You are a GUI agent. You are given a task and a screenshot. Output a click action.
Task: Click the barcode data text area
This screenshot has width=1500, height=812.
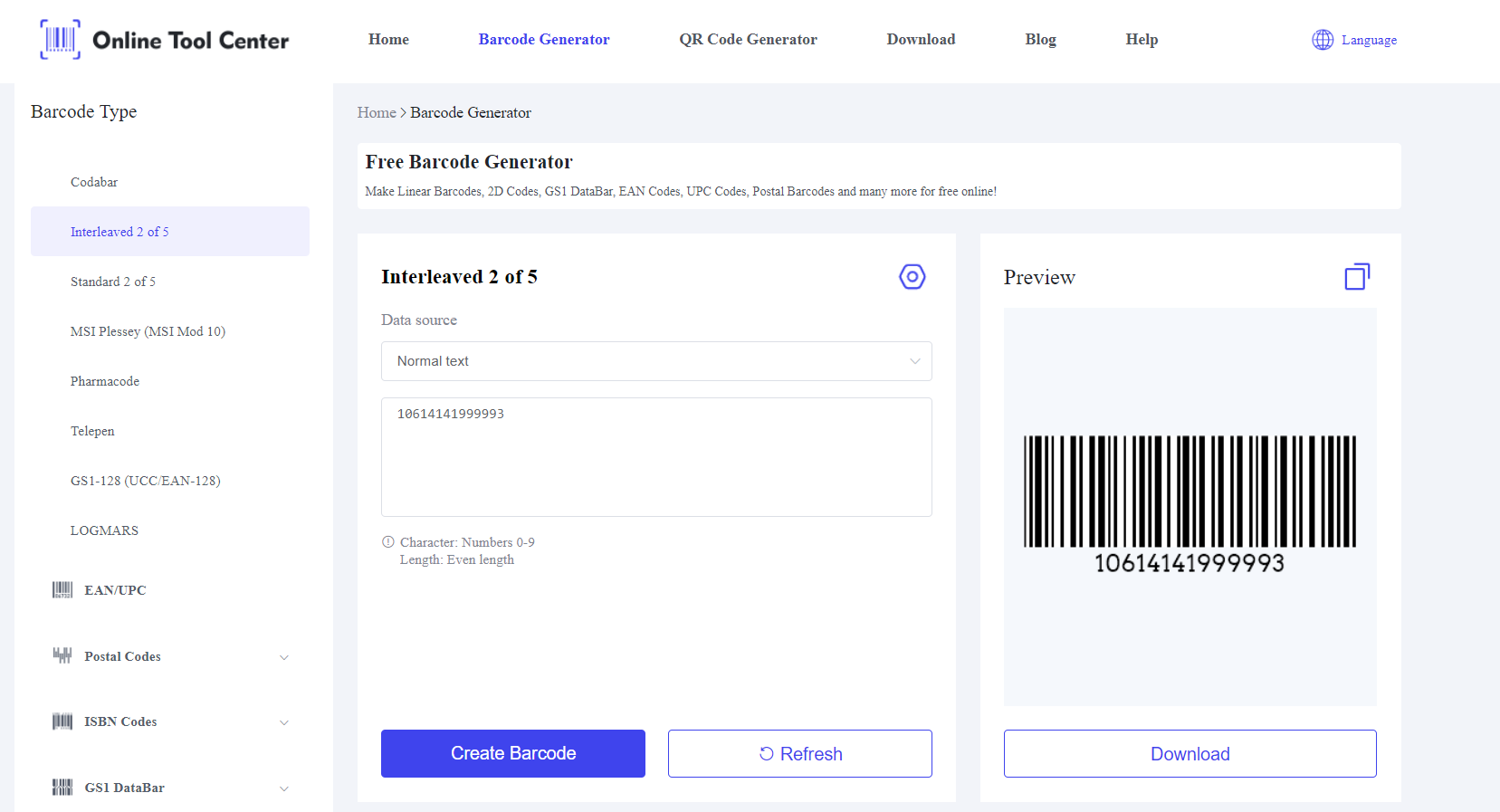click(x=656, y=457)
